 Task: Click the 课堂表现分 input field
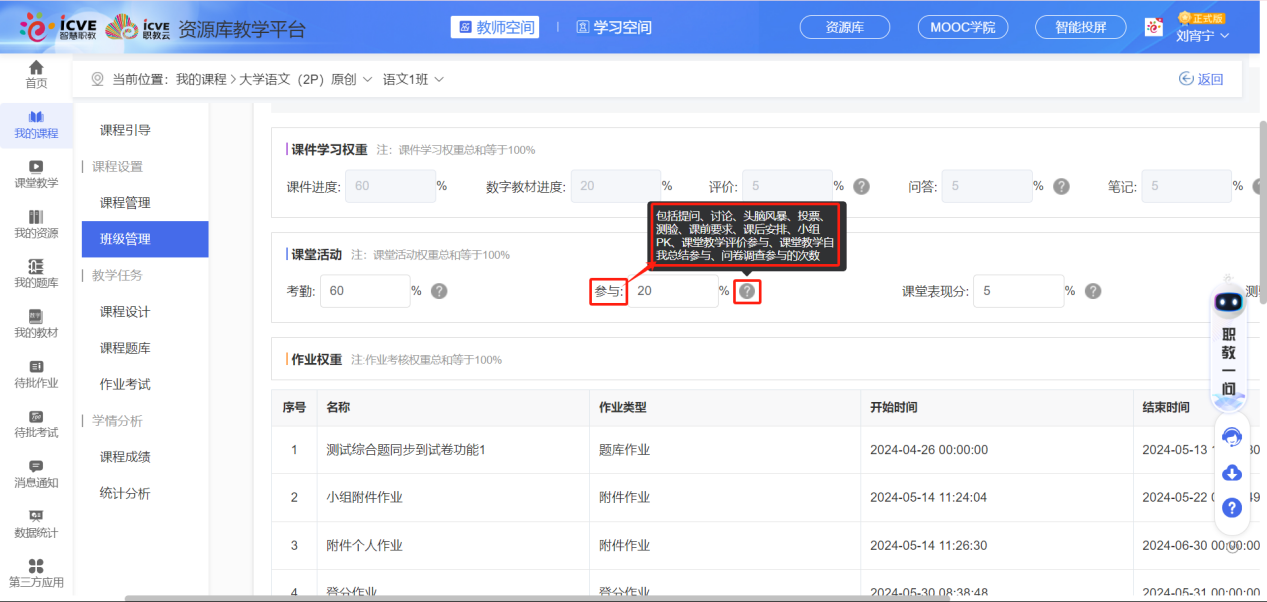[1019, 291]
